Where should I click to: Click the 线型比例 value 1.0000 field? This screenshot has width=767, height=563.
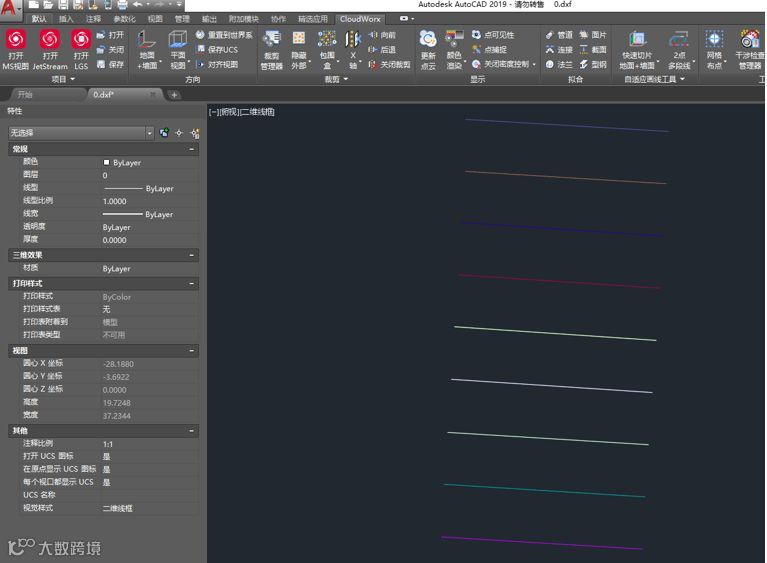[150, 201]
